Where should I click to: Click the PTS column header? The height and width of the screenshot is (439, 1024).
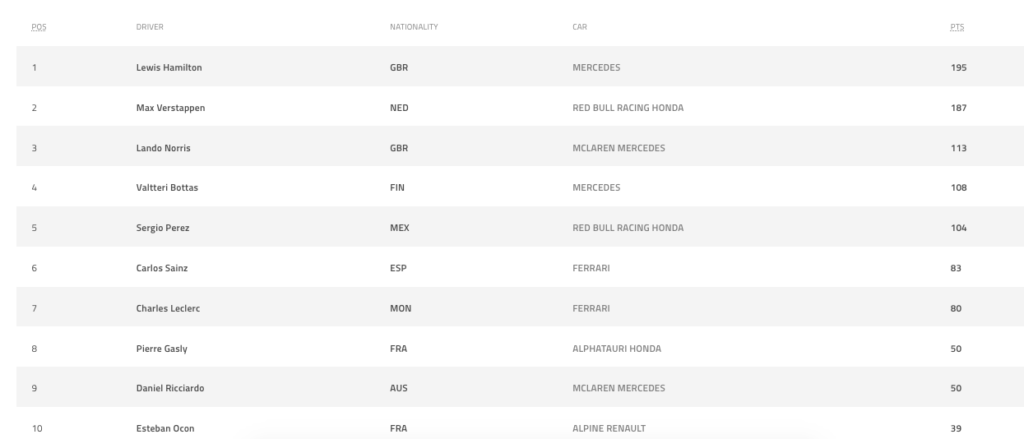957,27
